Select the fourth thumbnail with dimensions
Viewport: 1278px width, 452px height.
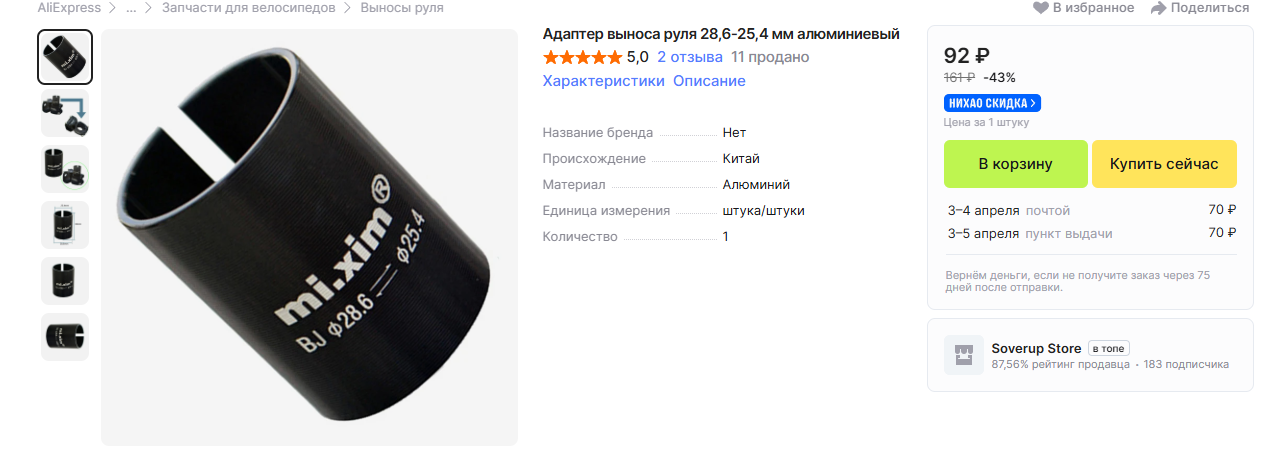click(x=65, y=225)
